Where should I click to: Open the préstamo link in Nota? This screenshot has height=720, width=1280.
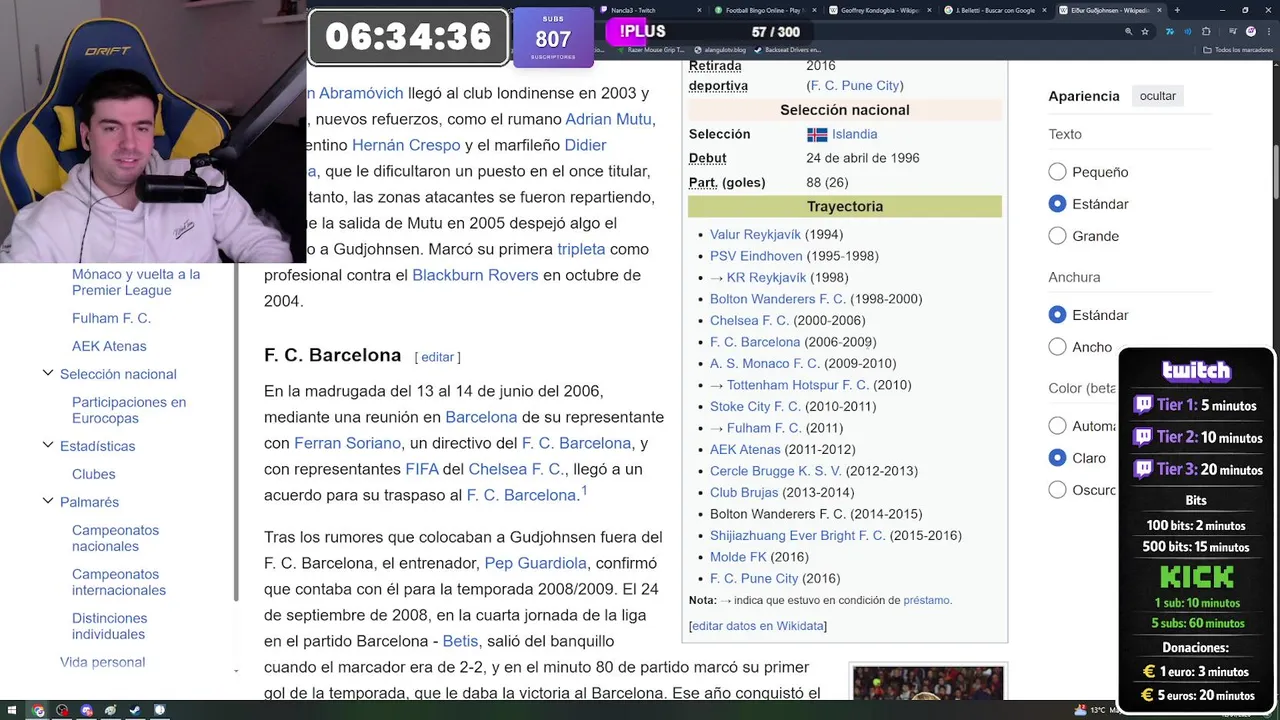tap(926, 600)
